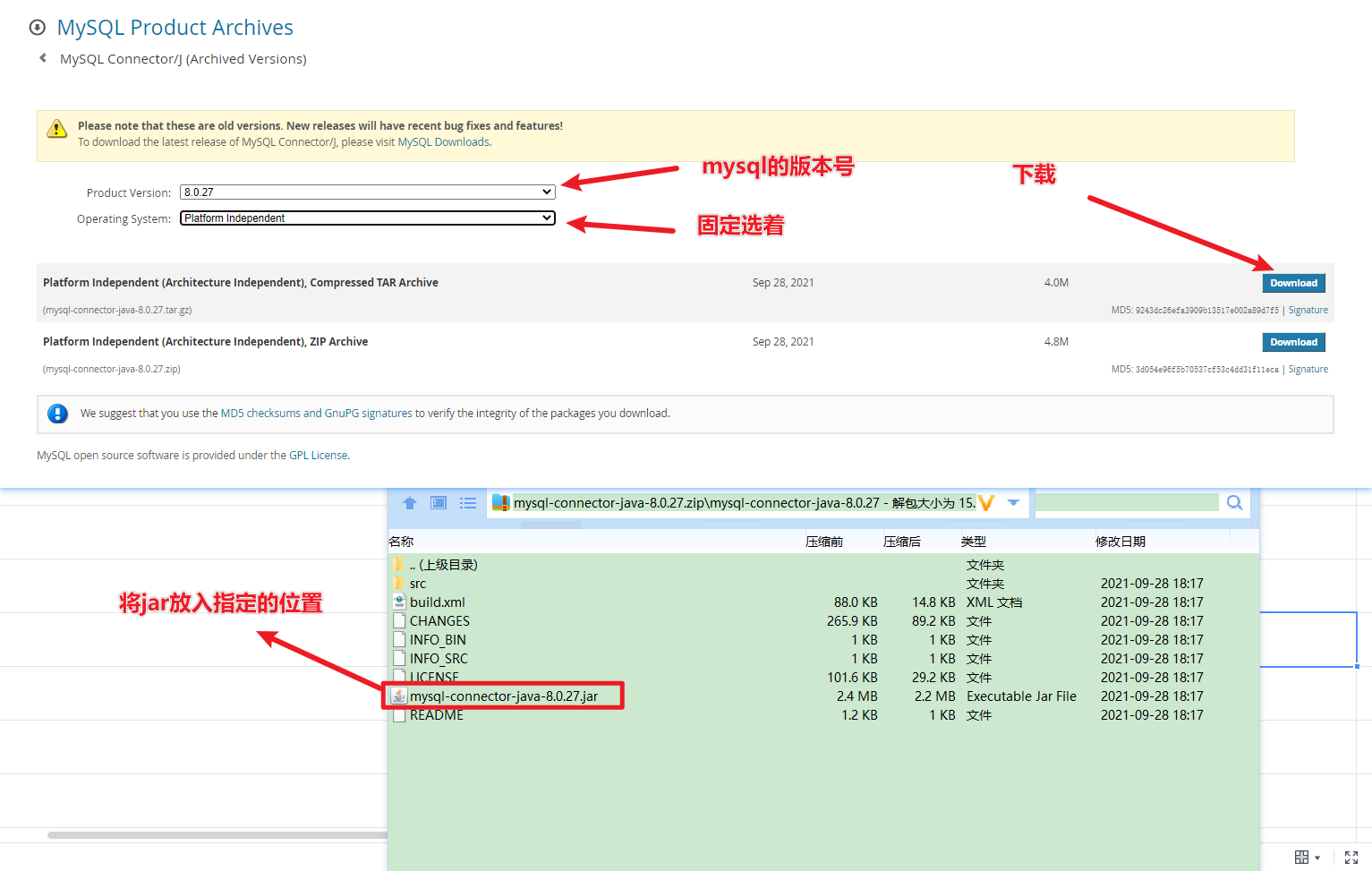Open Signature link for tar.gz file
The height and width of the screenshot is (871, 1372).
[1308, 311]
